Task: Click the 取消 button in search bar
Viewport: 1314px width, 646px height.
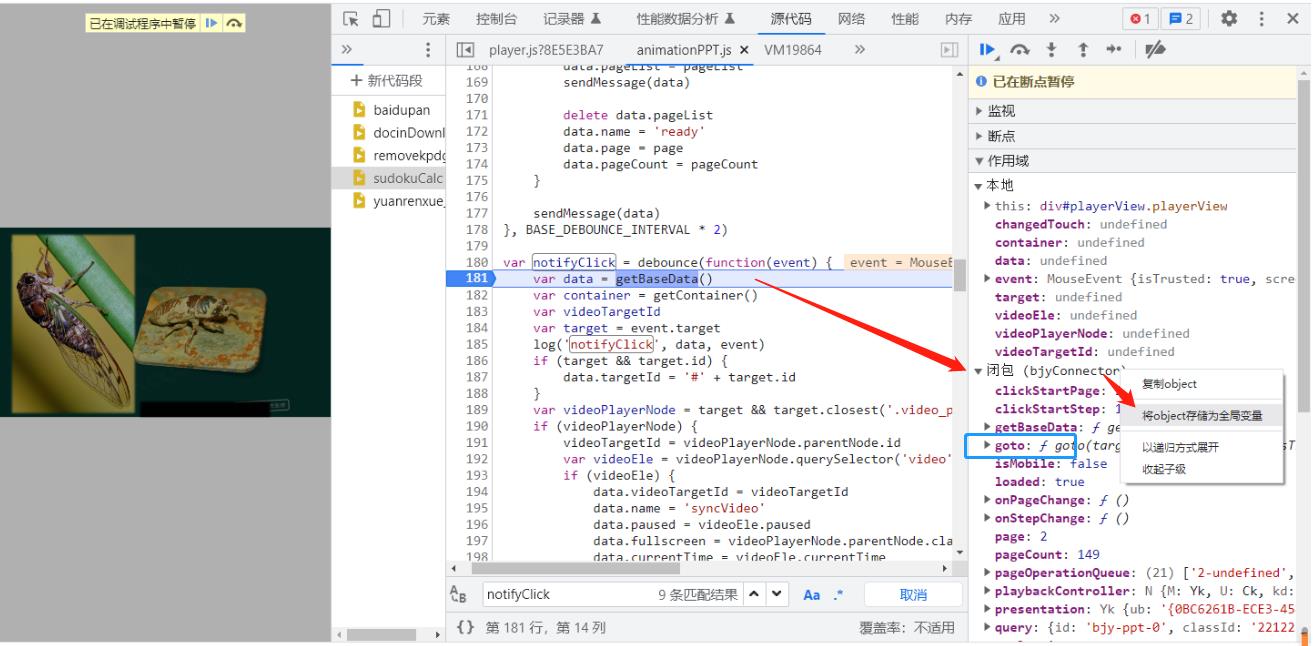Action: click(x=912, y=594)
